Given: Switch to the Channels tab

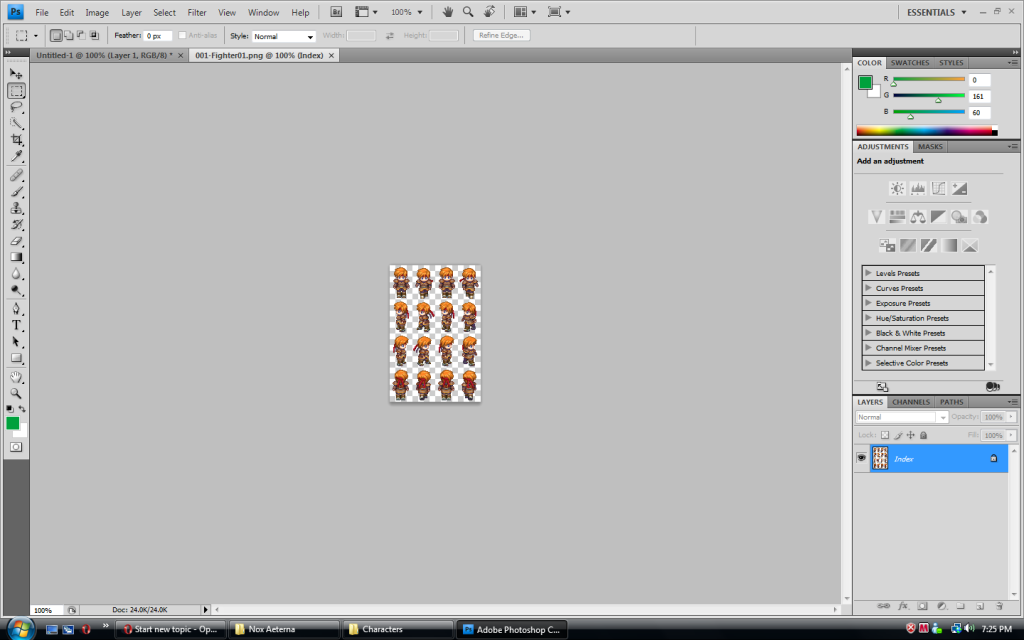Looking at the screenshot, I should [x=910, y=402].
